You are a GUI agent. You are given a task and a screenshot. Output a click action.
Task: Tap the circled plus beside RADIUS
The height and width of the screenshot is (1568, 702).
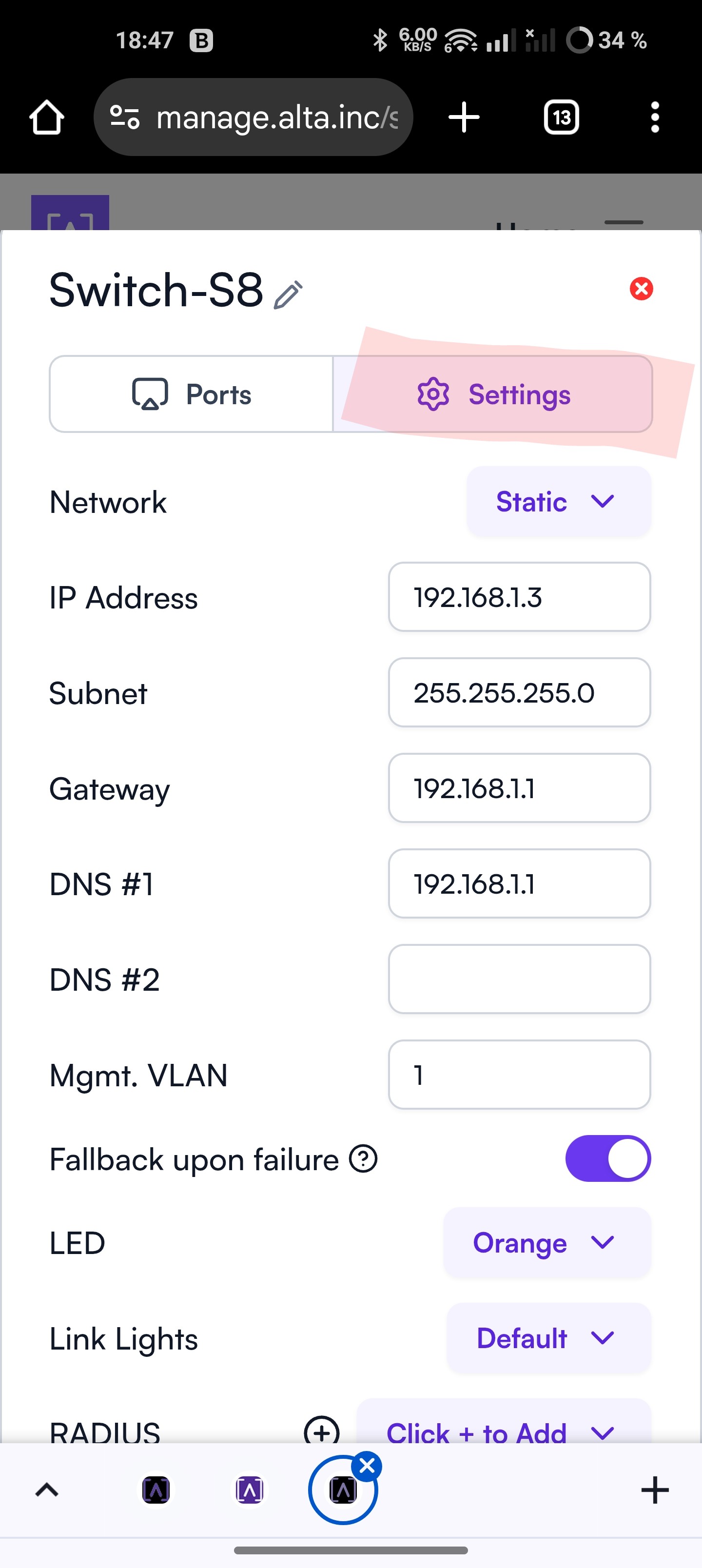[321, 1431]
